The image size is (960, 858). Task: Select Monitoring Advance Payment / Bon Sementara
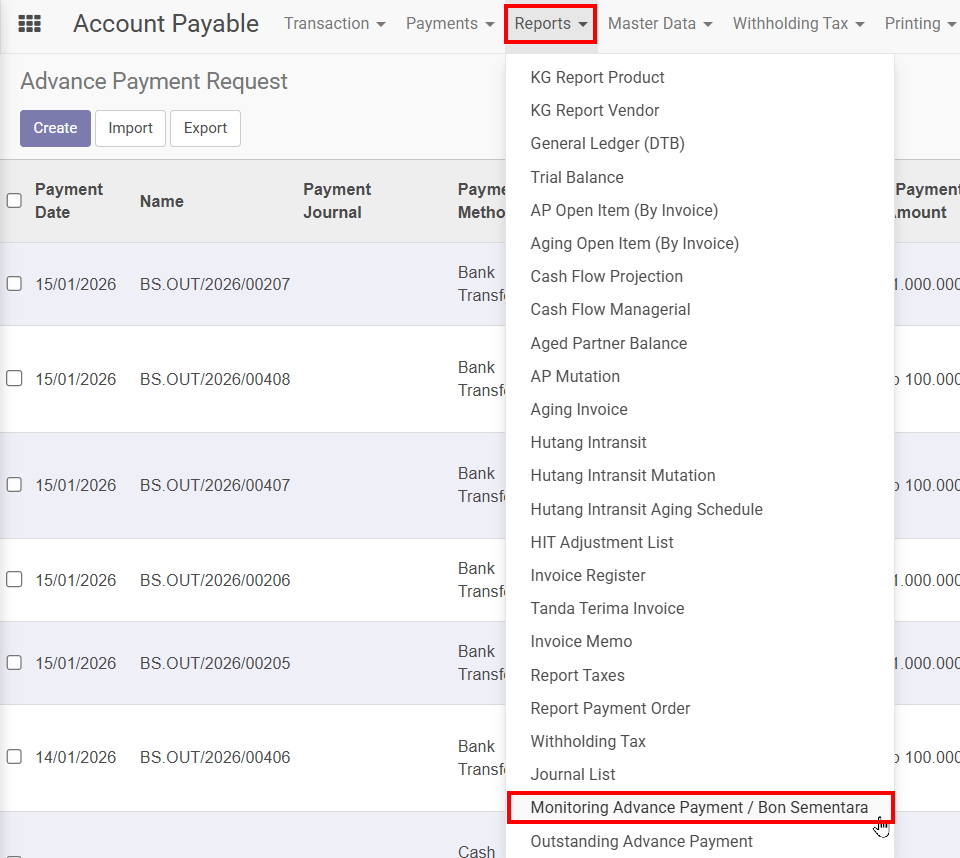pyautogui.click(x=699, y=807)
